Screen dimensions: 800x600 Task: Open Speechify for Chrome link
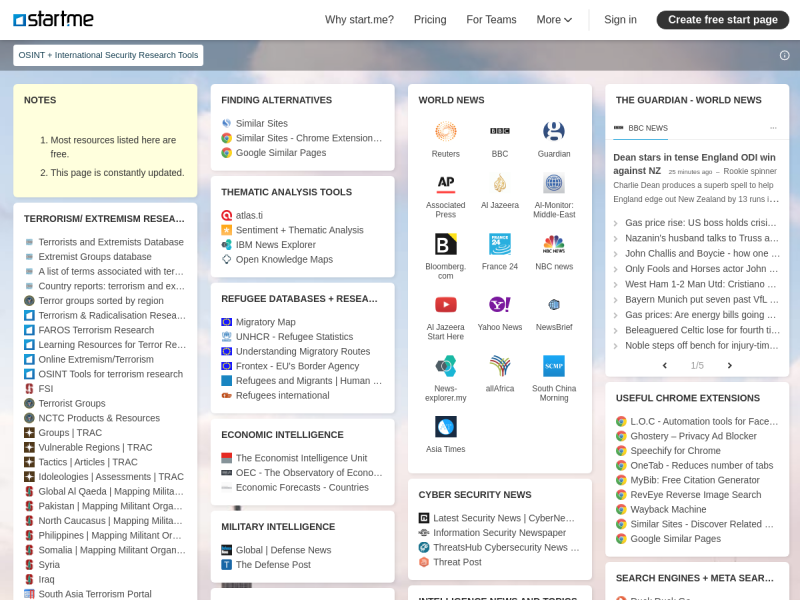(675, 451)
